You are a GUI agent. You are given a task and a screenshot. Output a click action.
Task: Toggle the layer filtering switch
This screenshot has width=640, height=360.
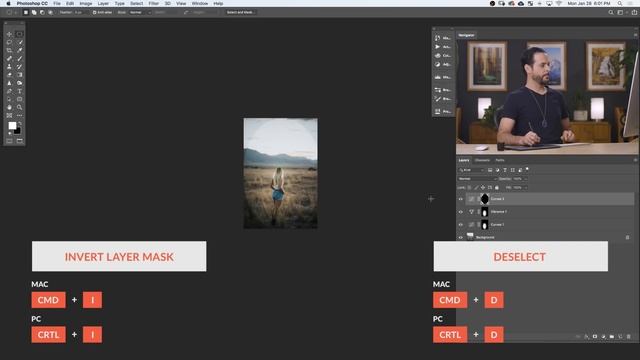pos(527,169)
